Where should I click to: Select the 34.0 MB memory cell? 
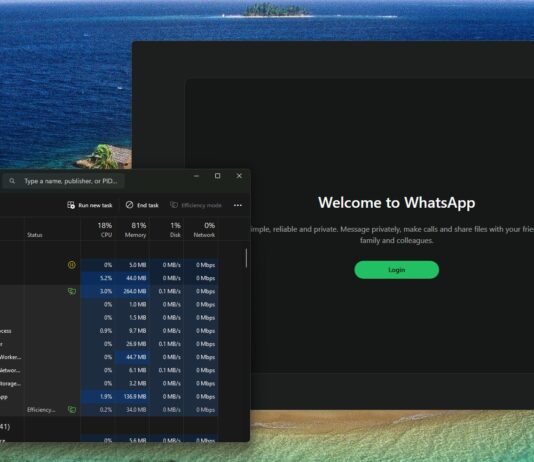pyautogui.click(x=133, y=410)
